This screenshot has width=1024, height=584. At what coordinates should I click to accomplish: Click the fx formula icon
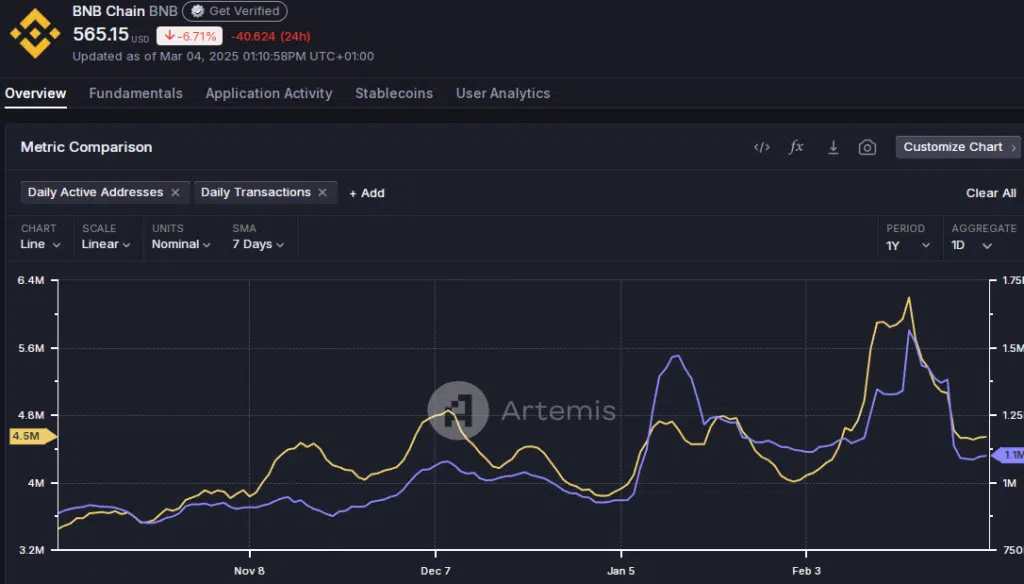(x=796, y=147)
